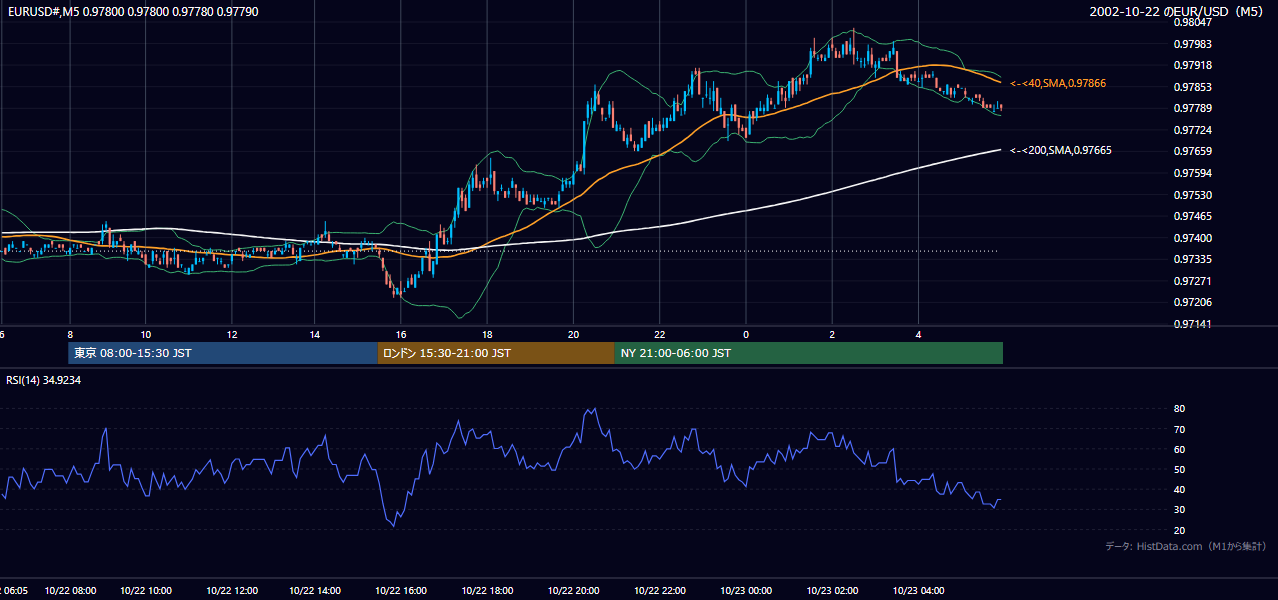Select the 200 SMA 0.97665 label

1060,150
